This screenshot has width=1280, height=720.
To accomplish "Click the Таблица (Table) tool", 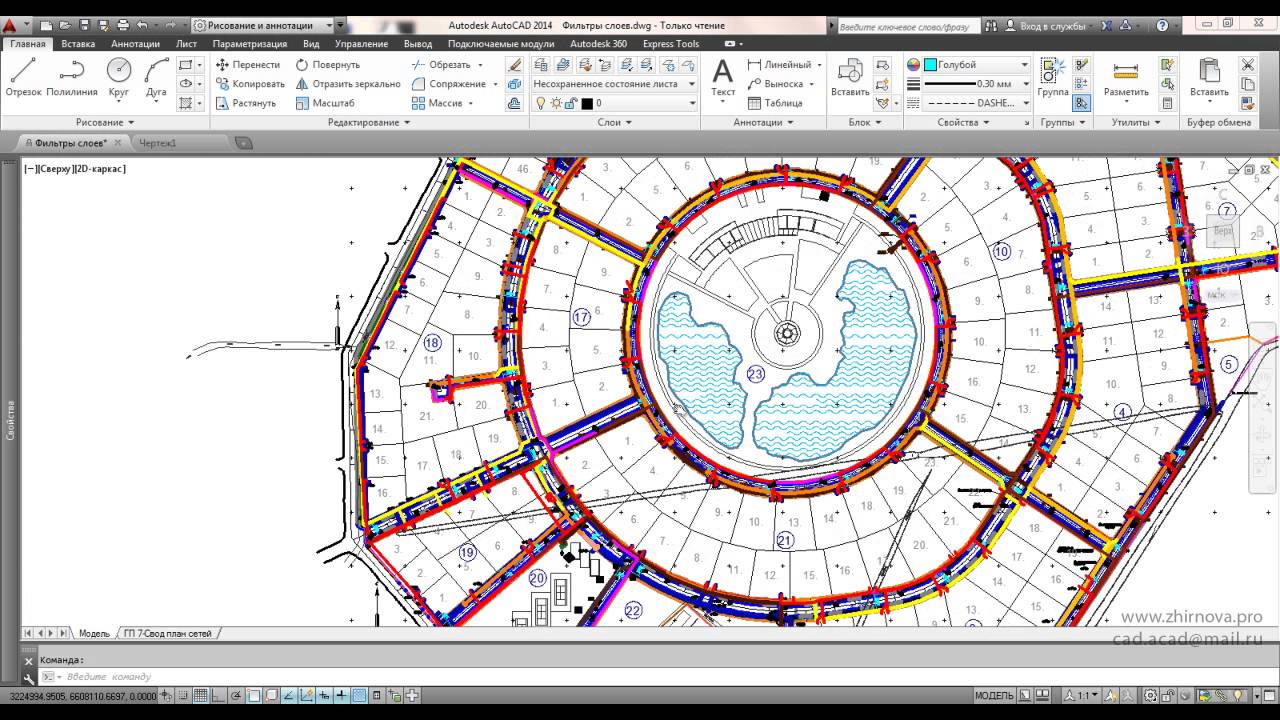I will (x=775, y=103).
